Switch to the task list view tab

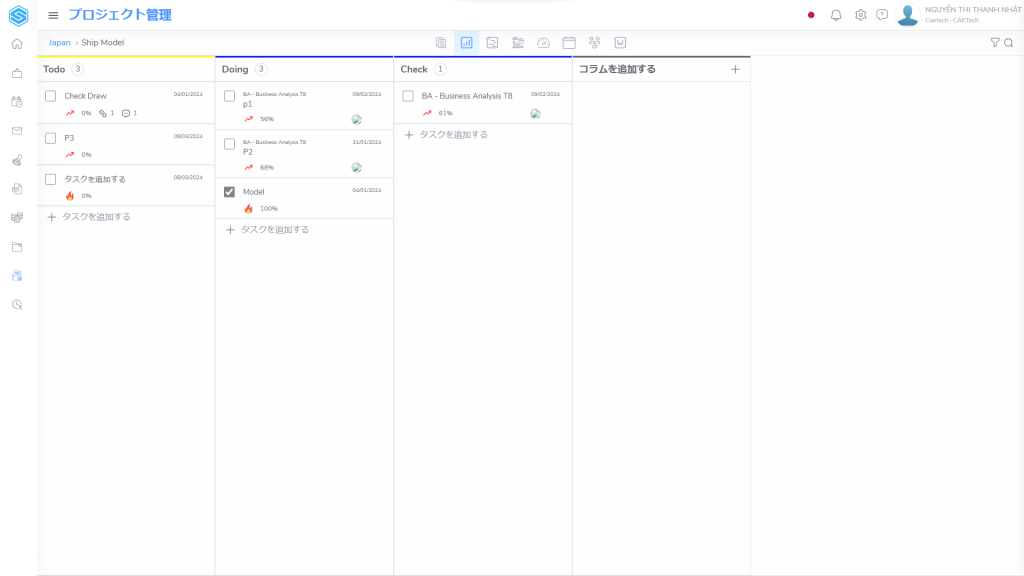441,43
